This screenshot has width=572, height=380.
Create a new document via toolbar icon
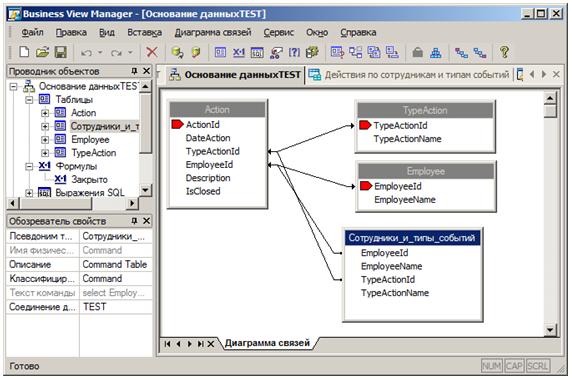pyautogui.click(x=24, y=52)
